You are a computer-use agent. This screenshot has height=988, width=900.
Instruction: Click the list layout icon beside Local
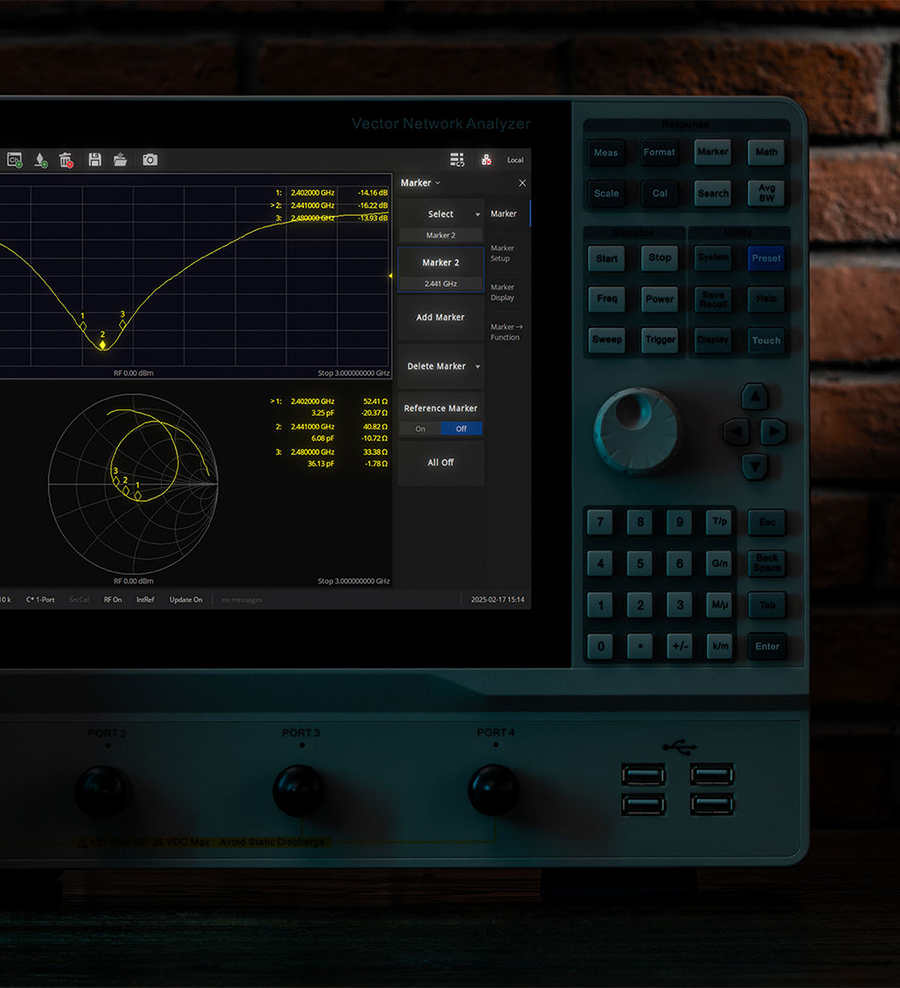tap(457, 160)
